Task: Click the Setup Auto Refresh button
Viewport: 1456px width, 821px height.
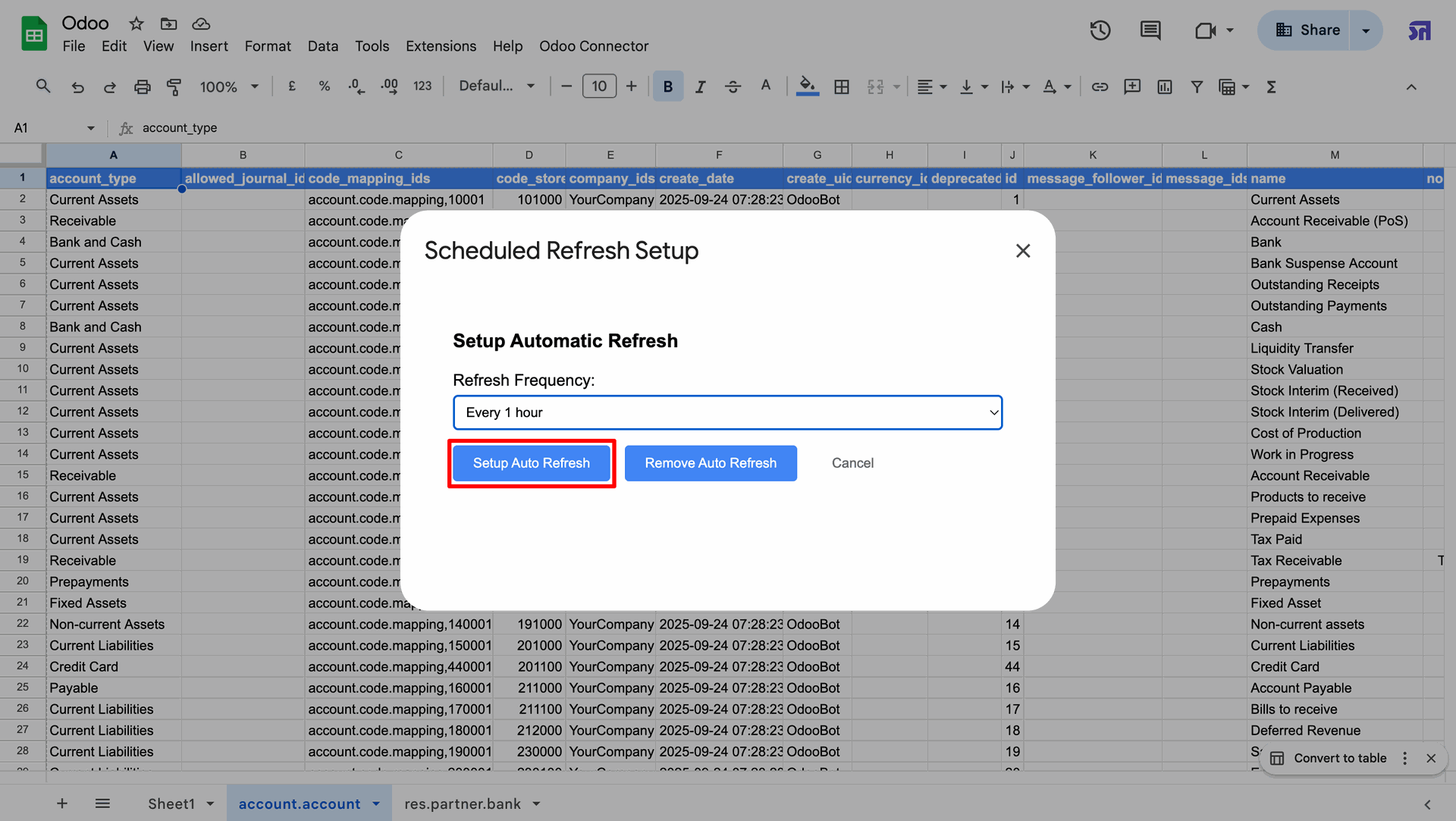Action: tap(531, 463)
